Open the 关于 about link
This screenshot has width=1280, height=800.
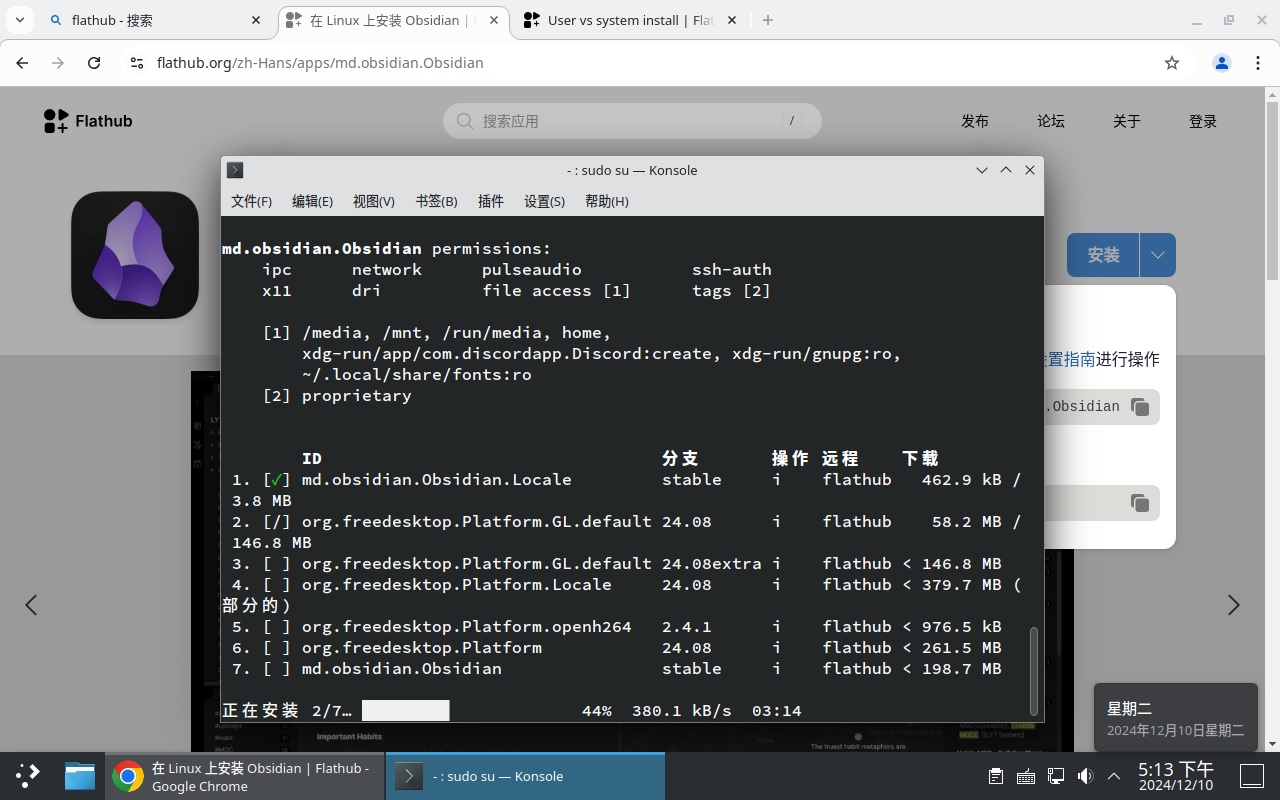pos(1127,121)
